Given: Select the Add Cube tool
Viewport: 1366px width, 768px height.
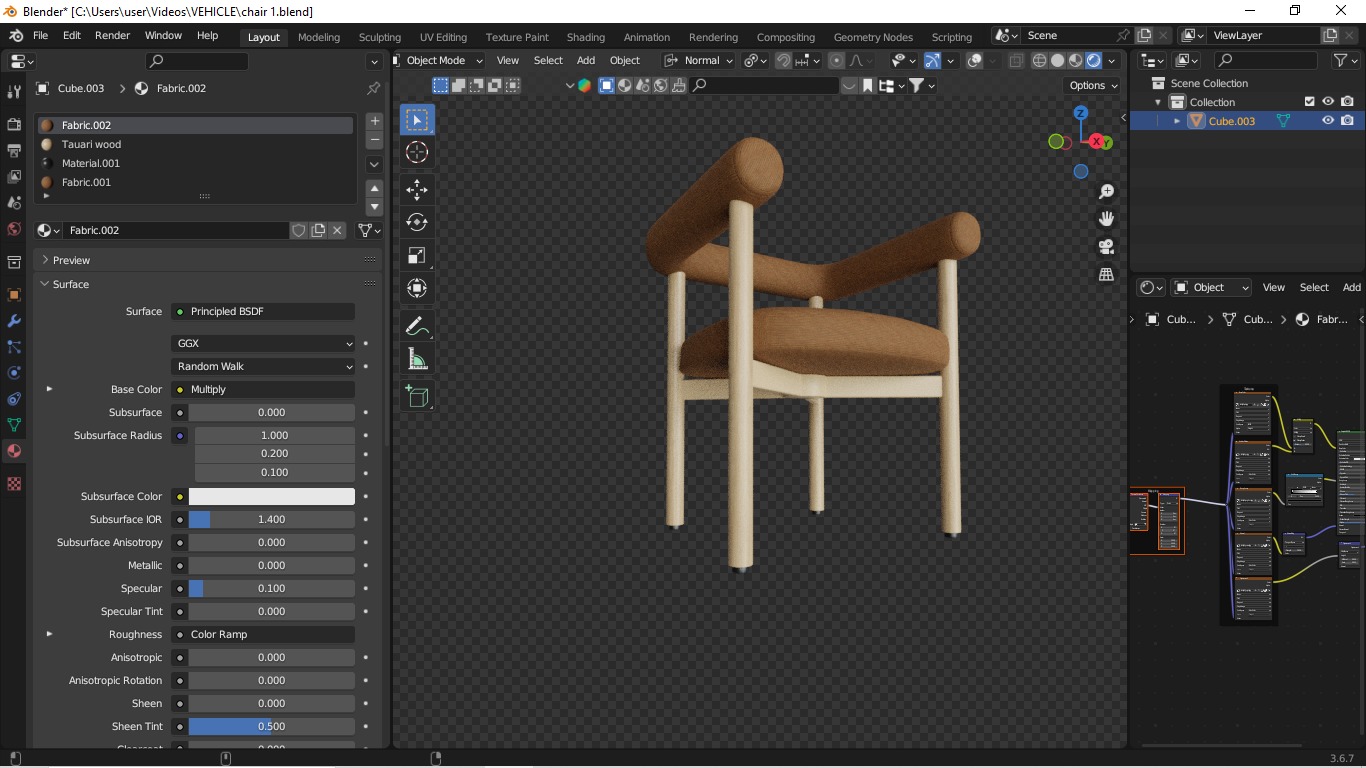Looking at the screenshot, I should click(417, 396).
